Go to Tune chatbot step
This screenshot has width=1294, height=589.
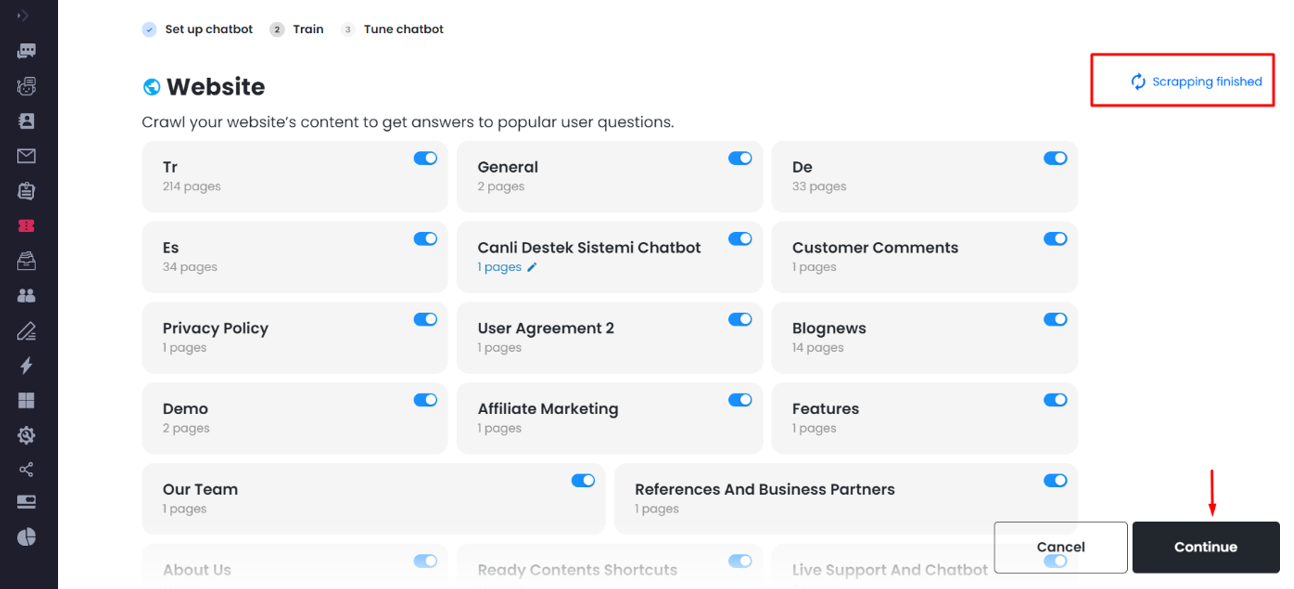[392, 29]
